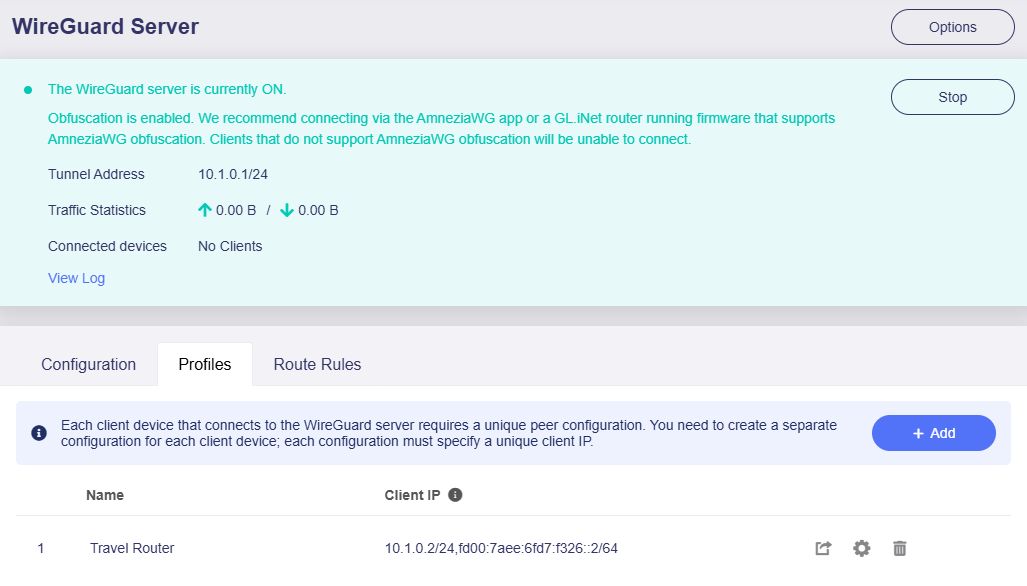Click the Name column header
Viewport: 1027px width, 586px height.
pos(105,495)
